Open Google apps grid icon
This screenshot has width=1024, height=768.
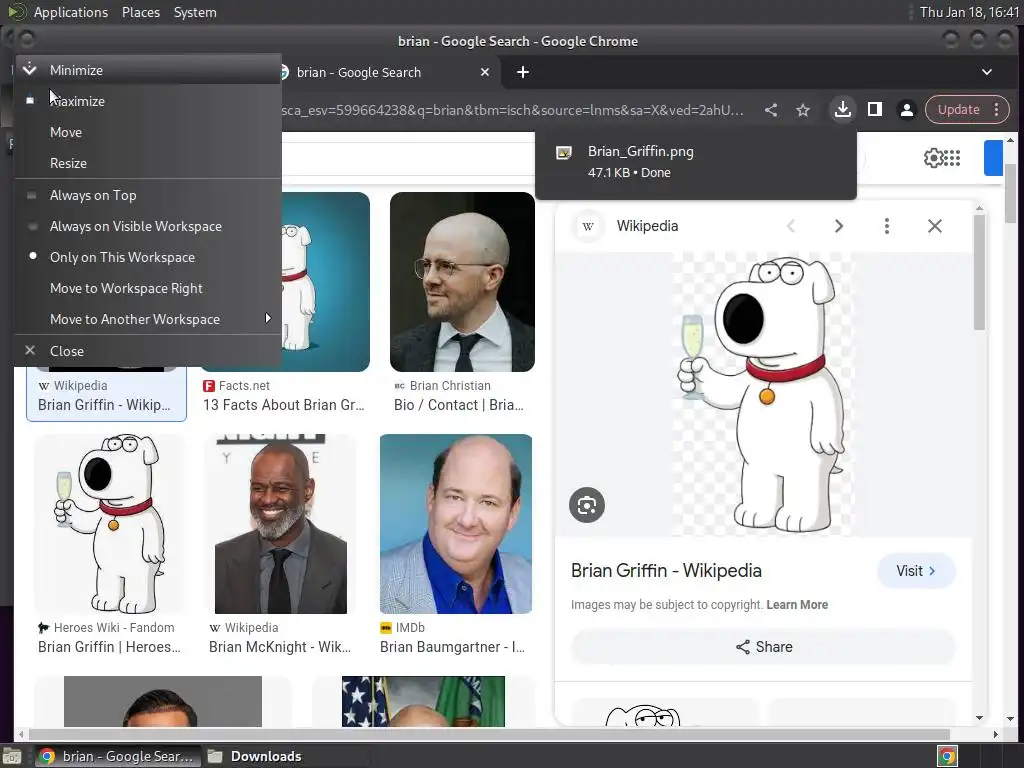pos(952,158)
